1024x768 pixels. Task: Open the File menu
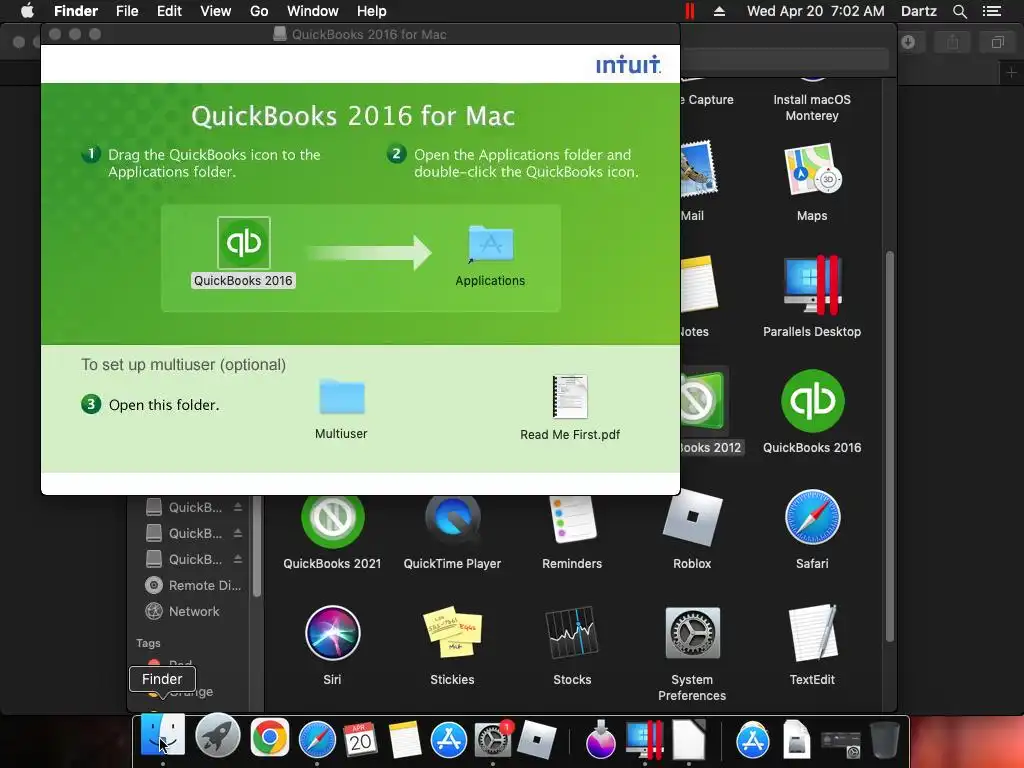pyautogui.click(x=127, y=11)
